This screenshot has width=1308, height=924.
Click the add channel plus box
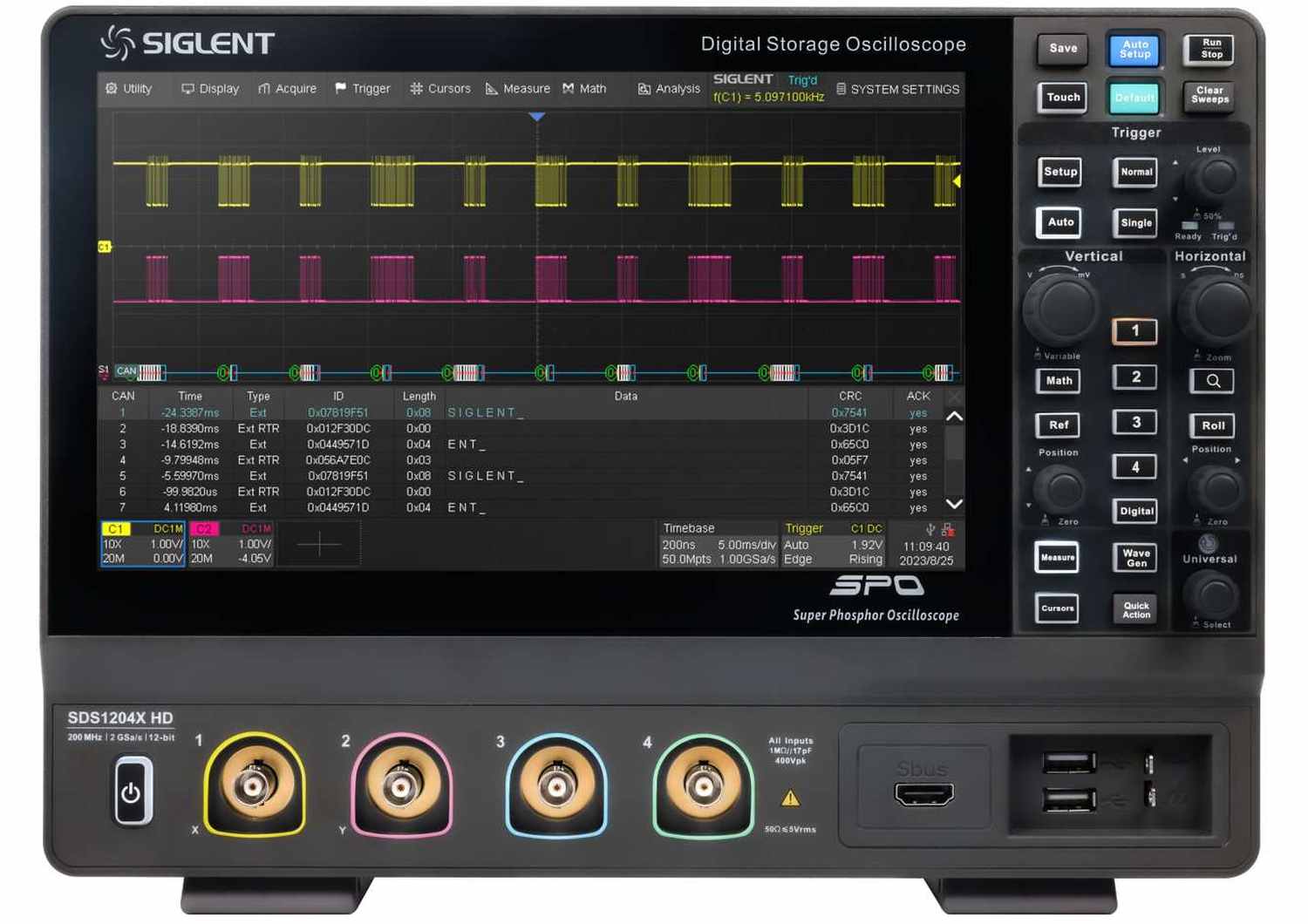point(319,545)
